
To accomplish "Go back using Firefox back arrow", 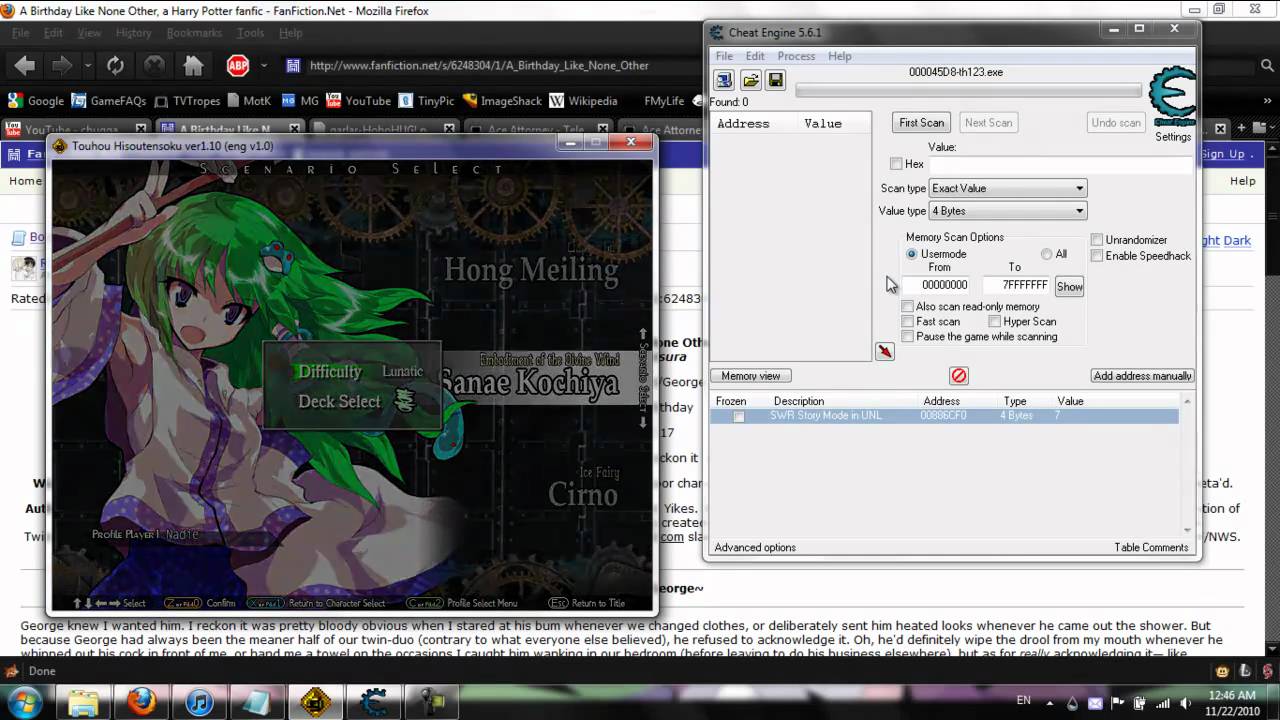I will click(x=25, y=66).
